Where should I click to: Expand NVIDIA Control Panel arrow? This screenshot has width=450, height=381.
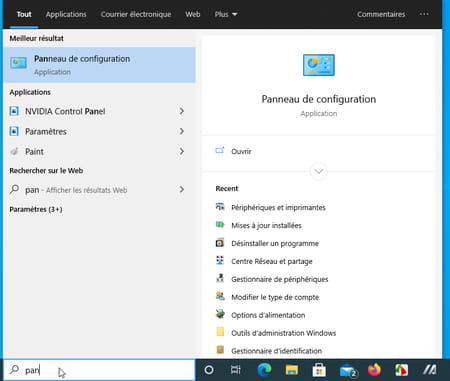pos(182,111)
